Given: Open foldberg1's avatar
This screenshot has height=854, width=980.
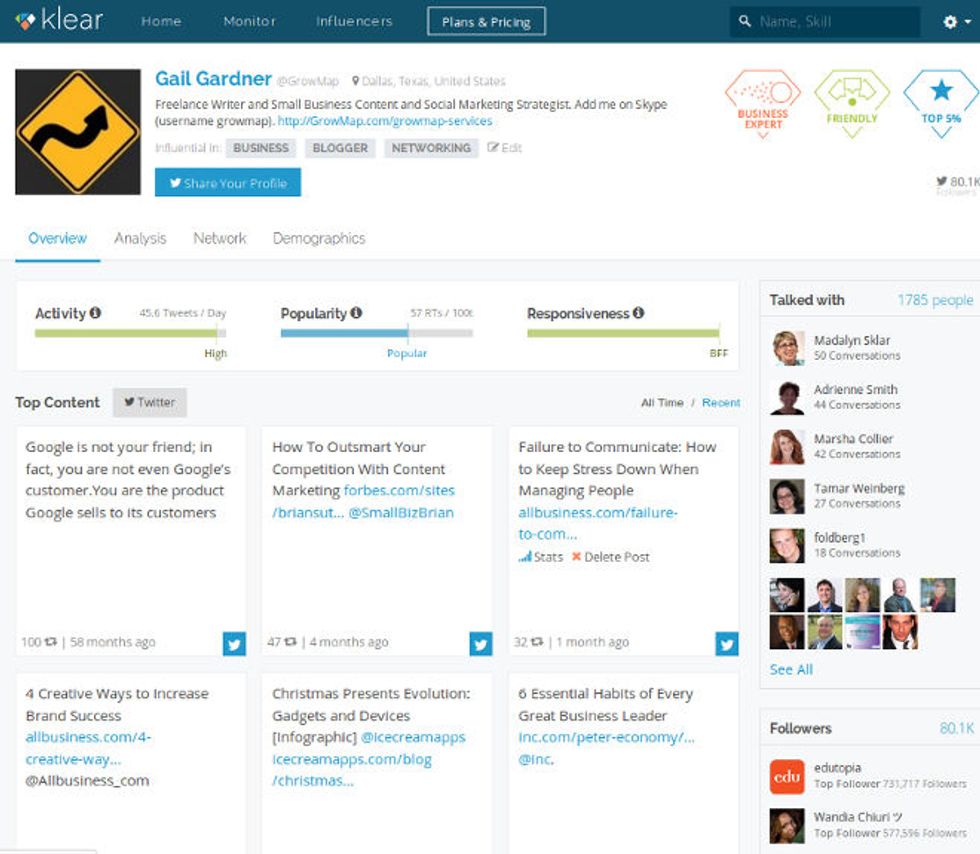Looking at the screenshot, I should (787, 545).
